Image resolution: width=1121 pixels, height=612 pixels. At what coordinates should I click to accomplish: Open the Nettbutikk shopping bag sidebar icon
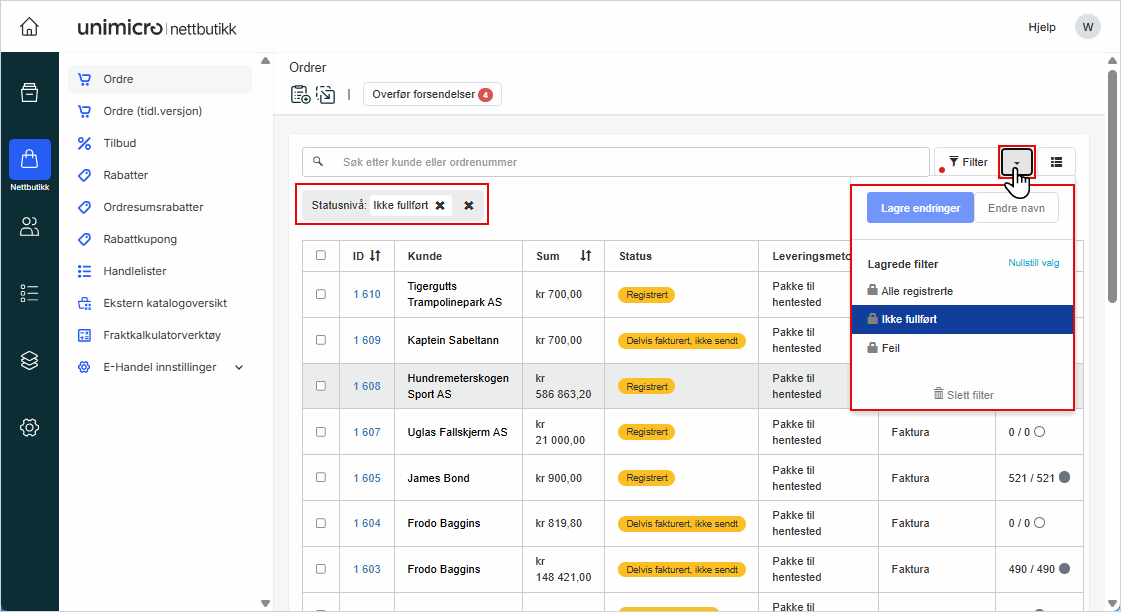[29, 160]
